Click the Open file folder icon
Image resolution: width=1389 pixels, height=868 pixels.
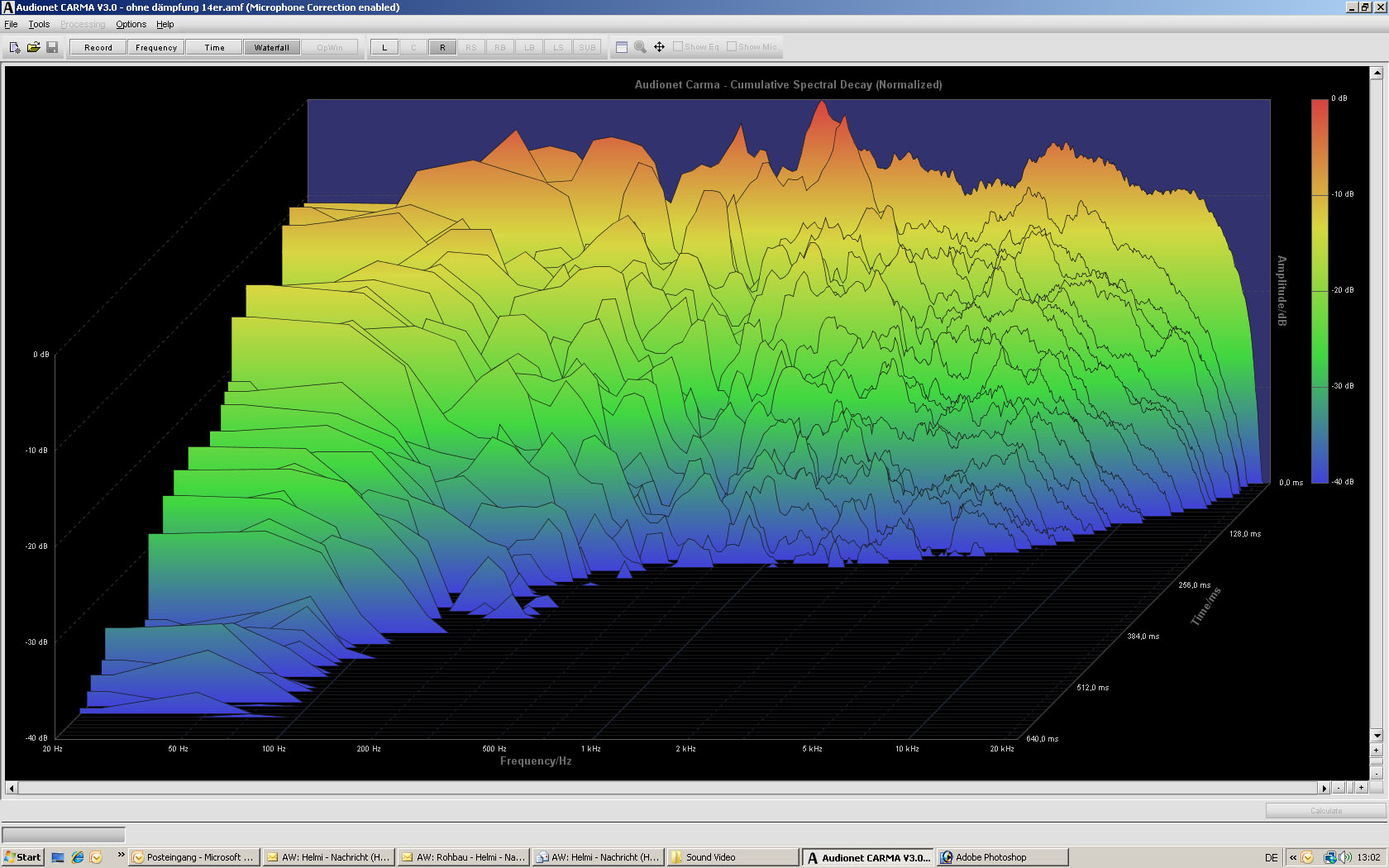33,47
